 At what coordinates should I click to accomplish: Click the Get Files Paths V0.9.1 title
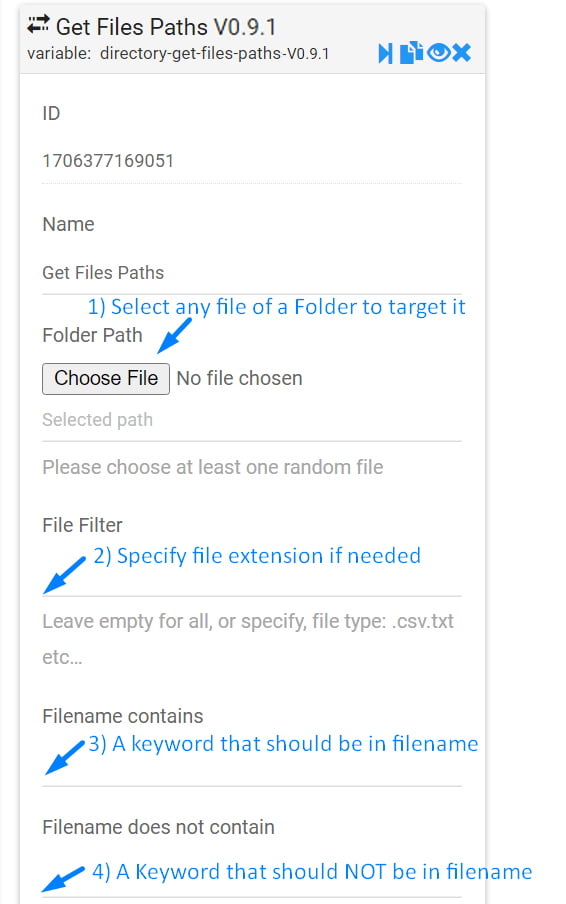click(166, 27)
